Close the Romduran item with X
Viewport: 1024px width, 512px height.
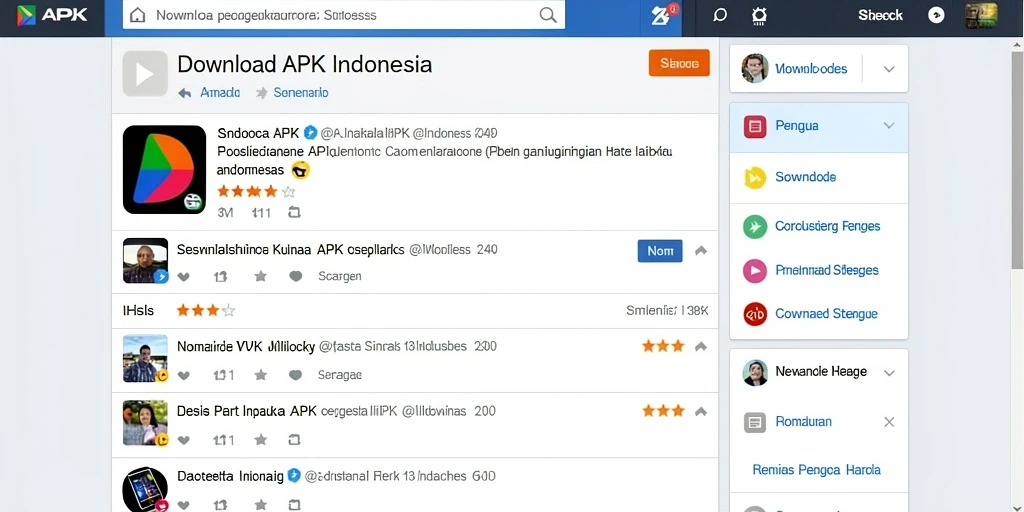coord(889,422)
